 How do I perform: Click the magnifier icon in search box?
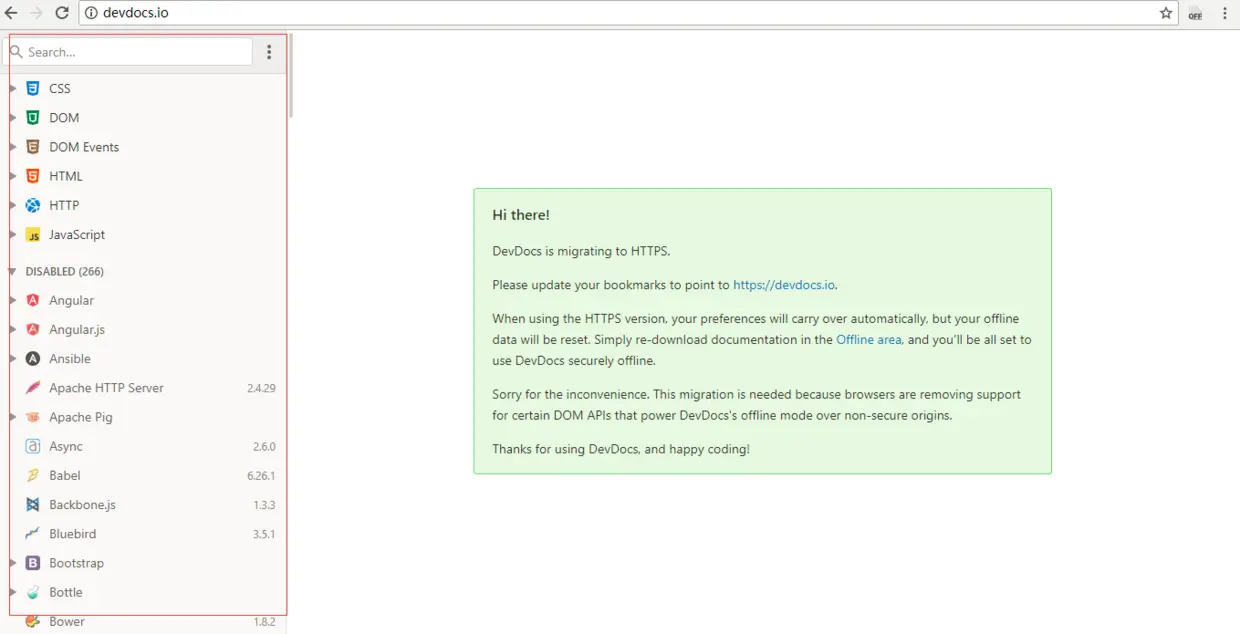[x=16, y=52]
